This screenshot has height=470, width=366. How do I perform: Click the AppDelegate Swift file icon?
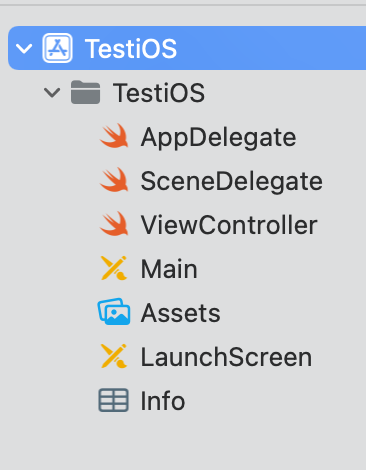click(x=114, y=136)
